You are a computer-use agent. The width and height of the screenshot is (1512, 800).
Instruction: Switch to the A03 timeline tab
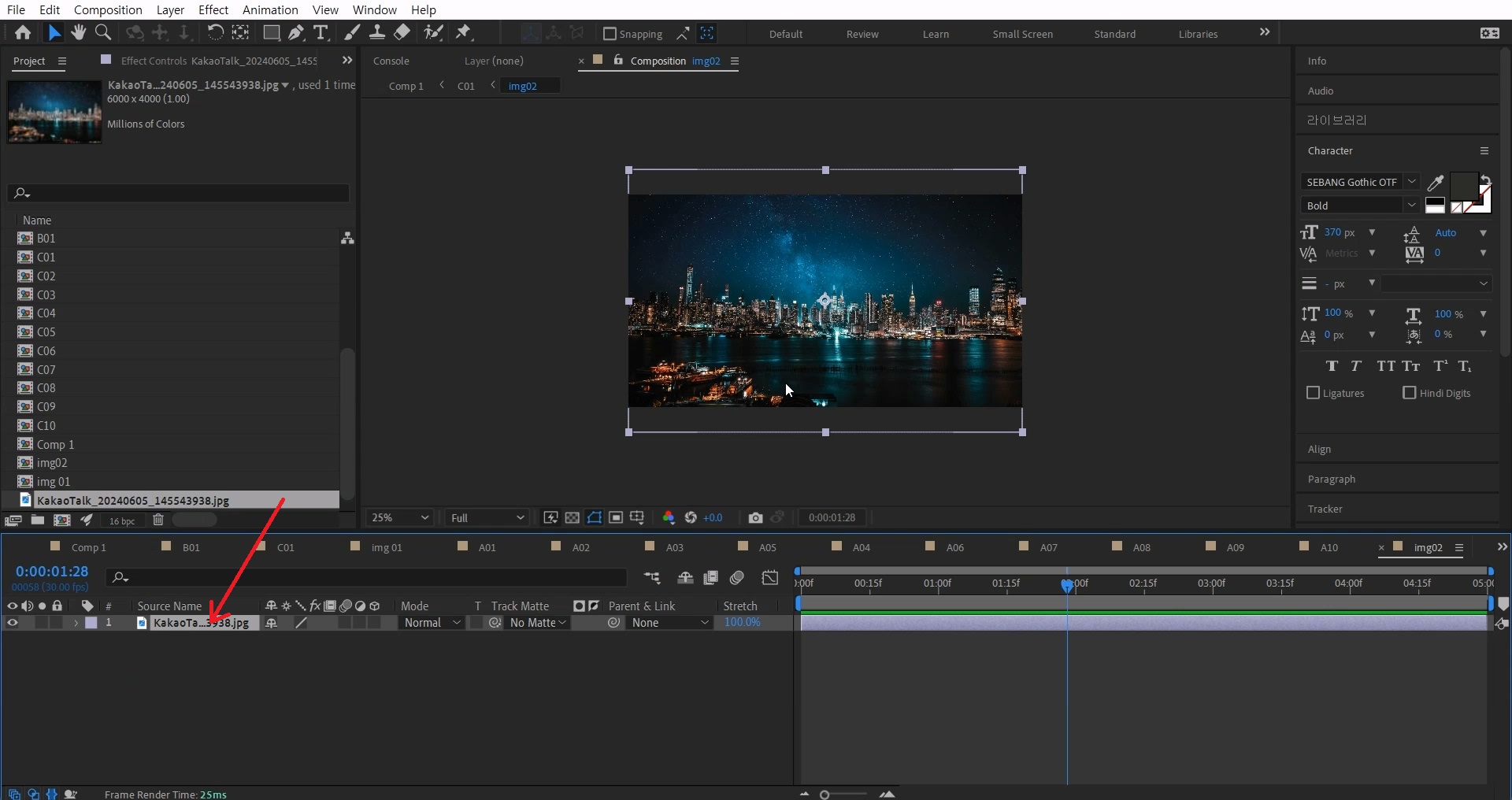[674, 547]
